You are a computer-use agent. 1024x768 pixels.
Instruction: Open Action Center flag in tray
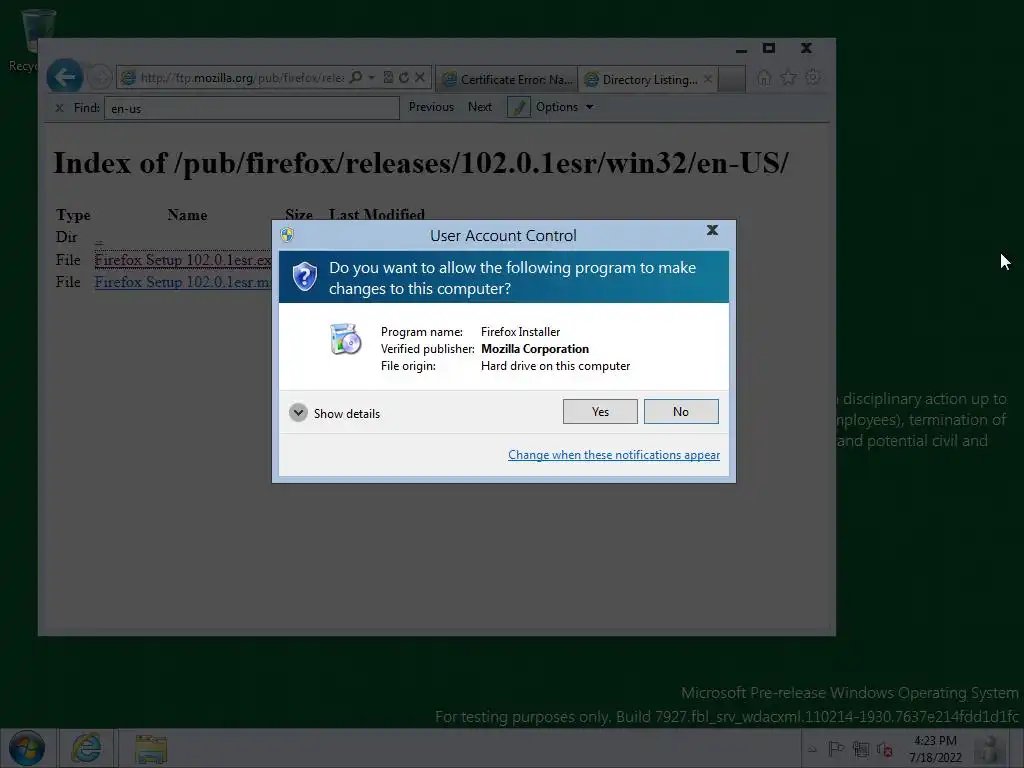pos(836,749)
